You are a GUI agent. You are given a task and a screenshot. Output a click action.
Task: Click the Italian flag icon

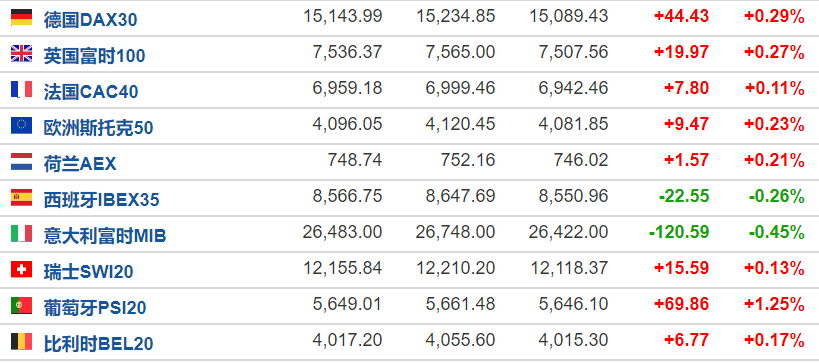(x=21, y=233)
